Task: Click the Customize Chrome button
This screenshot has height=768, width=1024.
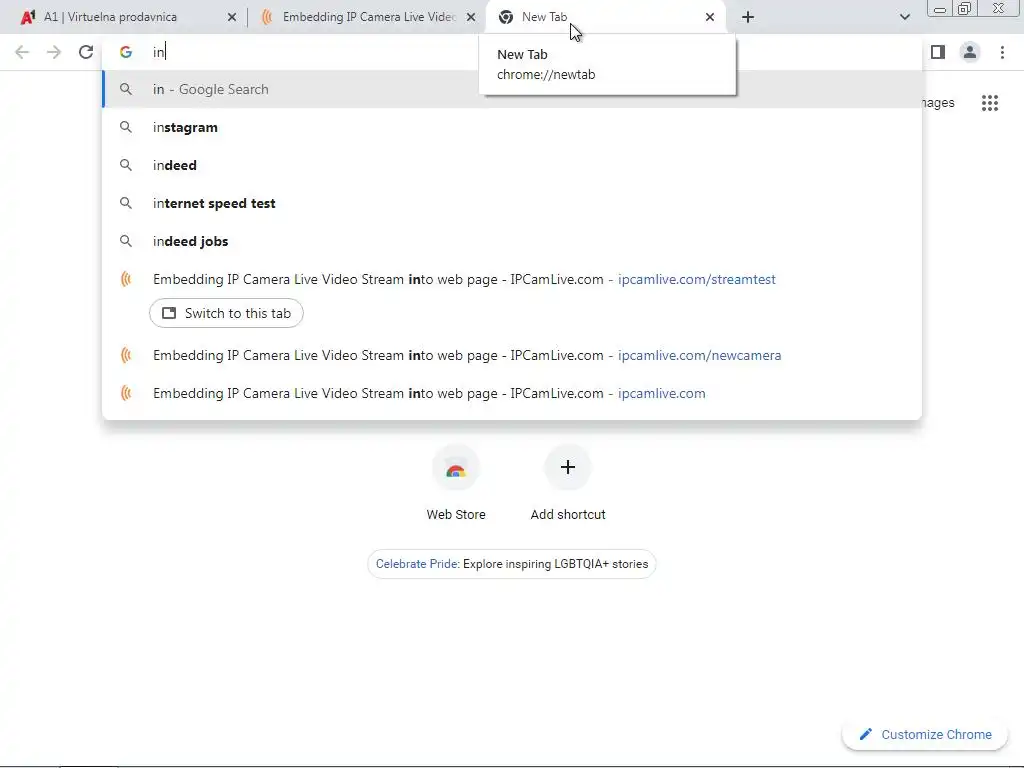Action: pyautogui.click(x=925, y=735)
